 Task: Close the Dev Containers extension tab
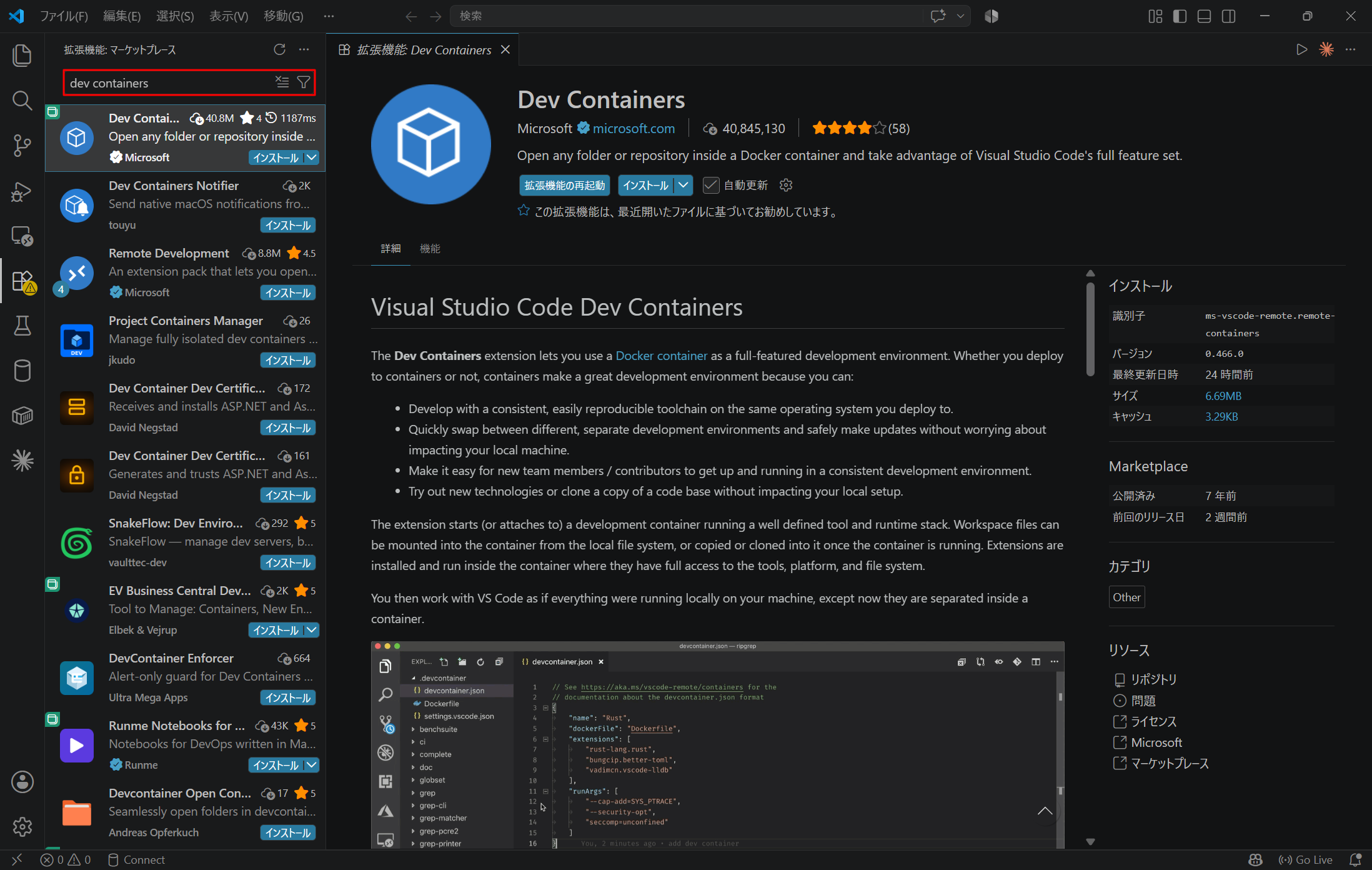pyautogui.click(x=505, y=49)
